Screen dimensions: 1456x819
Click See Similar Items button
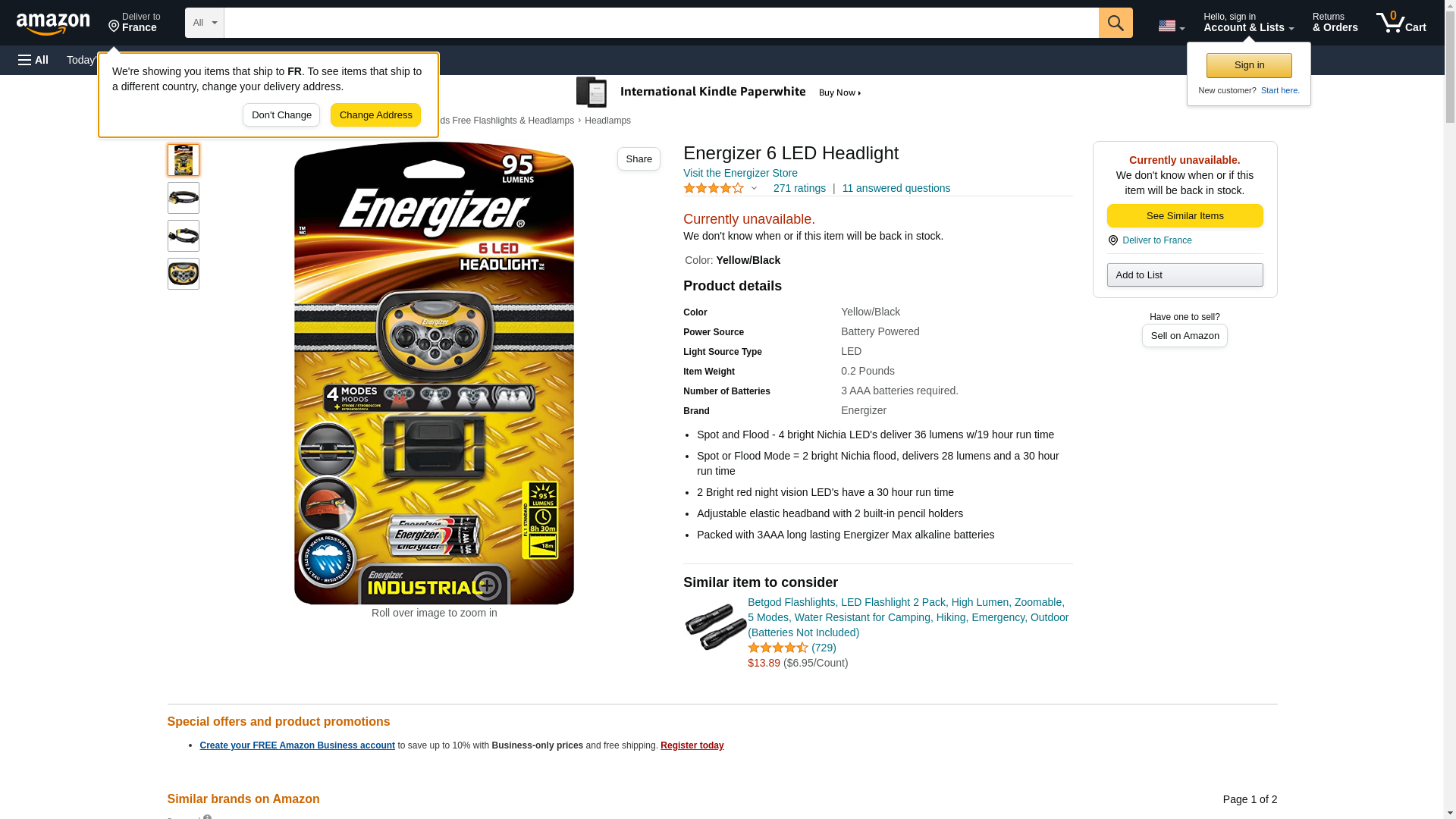click(1185, 216)
